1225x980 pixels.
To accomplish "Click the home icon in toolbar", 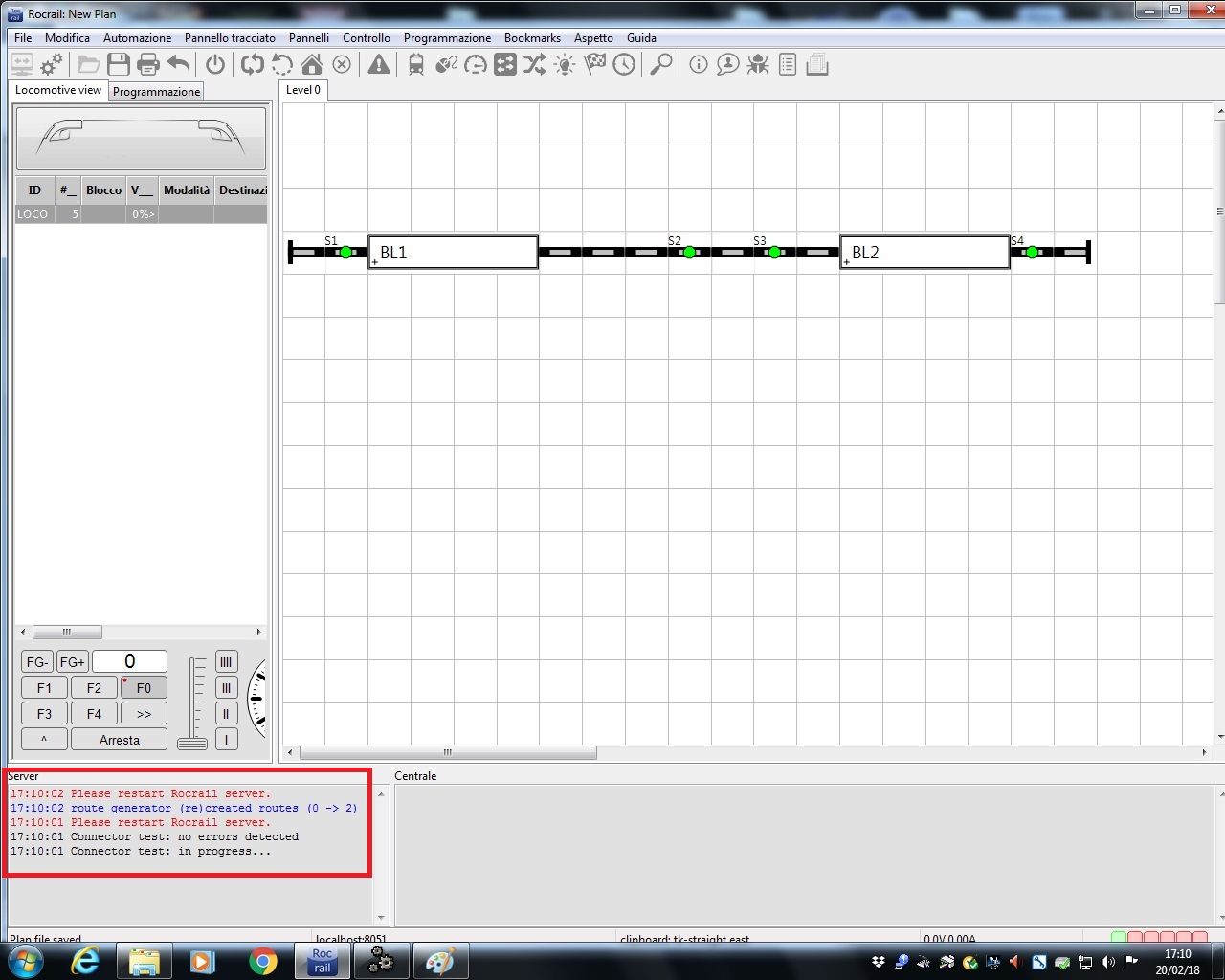I will coord(312,65).
